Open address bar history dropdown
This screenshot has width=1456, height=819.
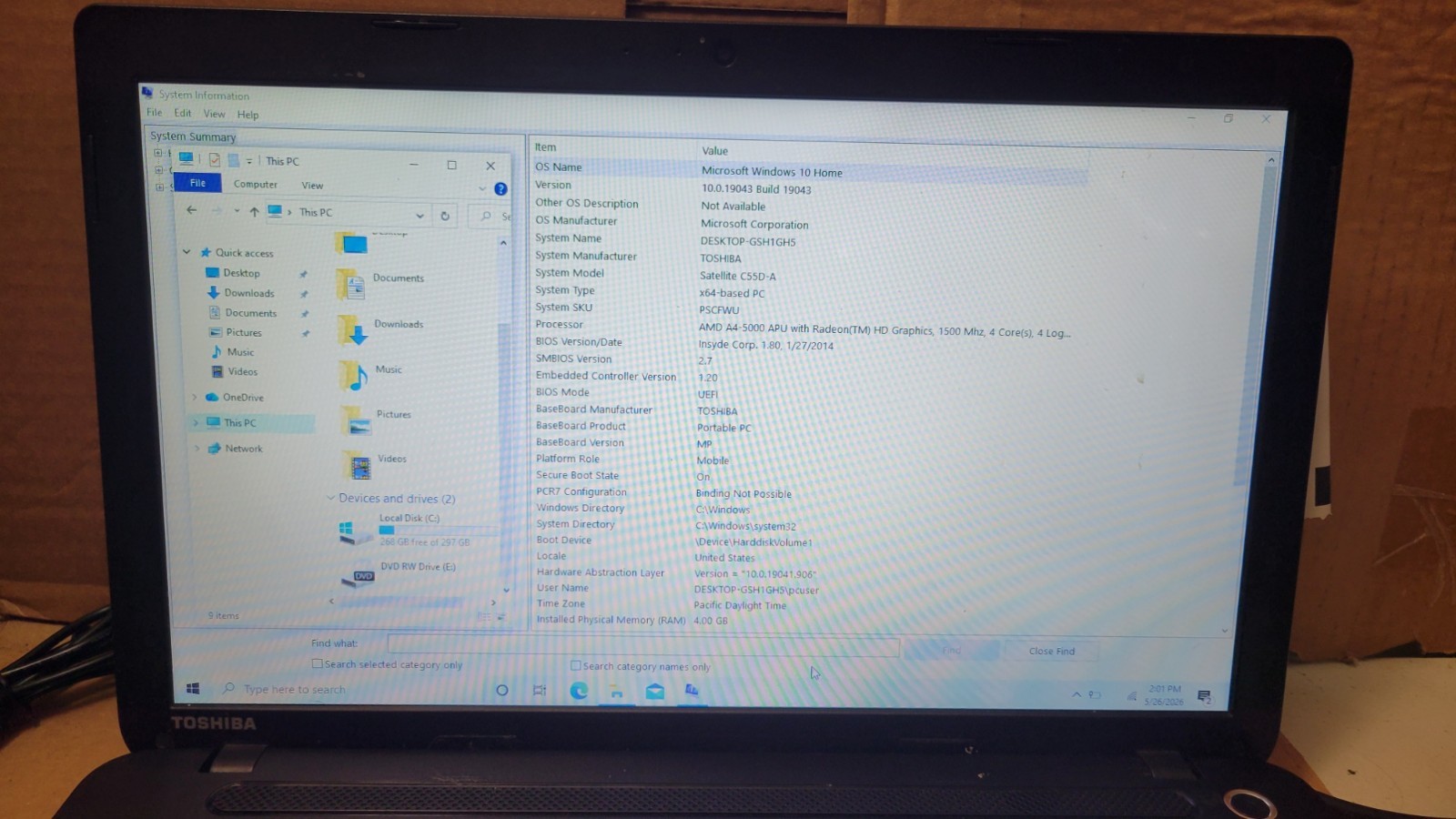(x=420, y=215)
